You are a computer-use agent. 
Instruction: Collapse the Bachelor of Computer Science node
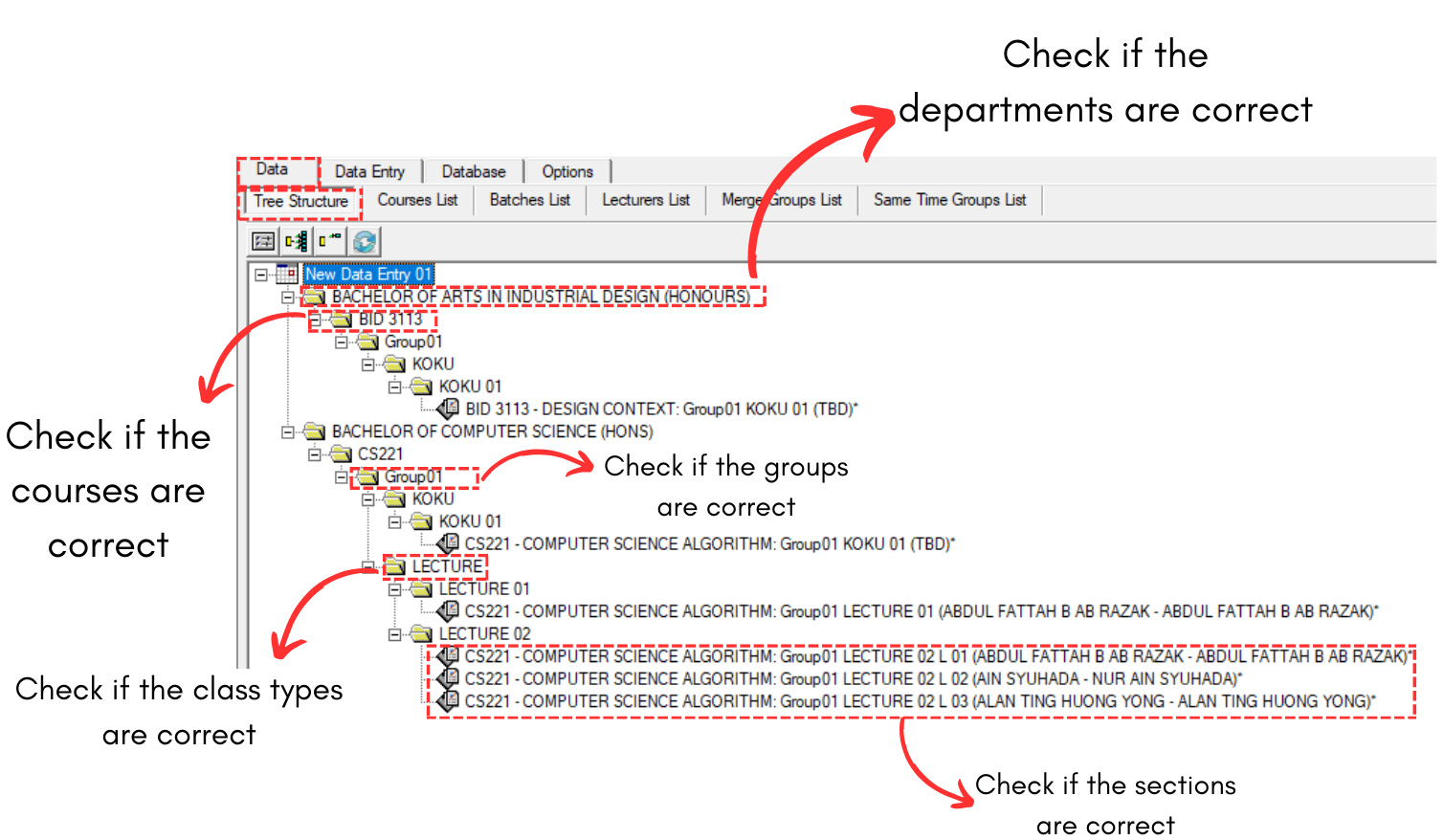(x=287, y=432)
